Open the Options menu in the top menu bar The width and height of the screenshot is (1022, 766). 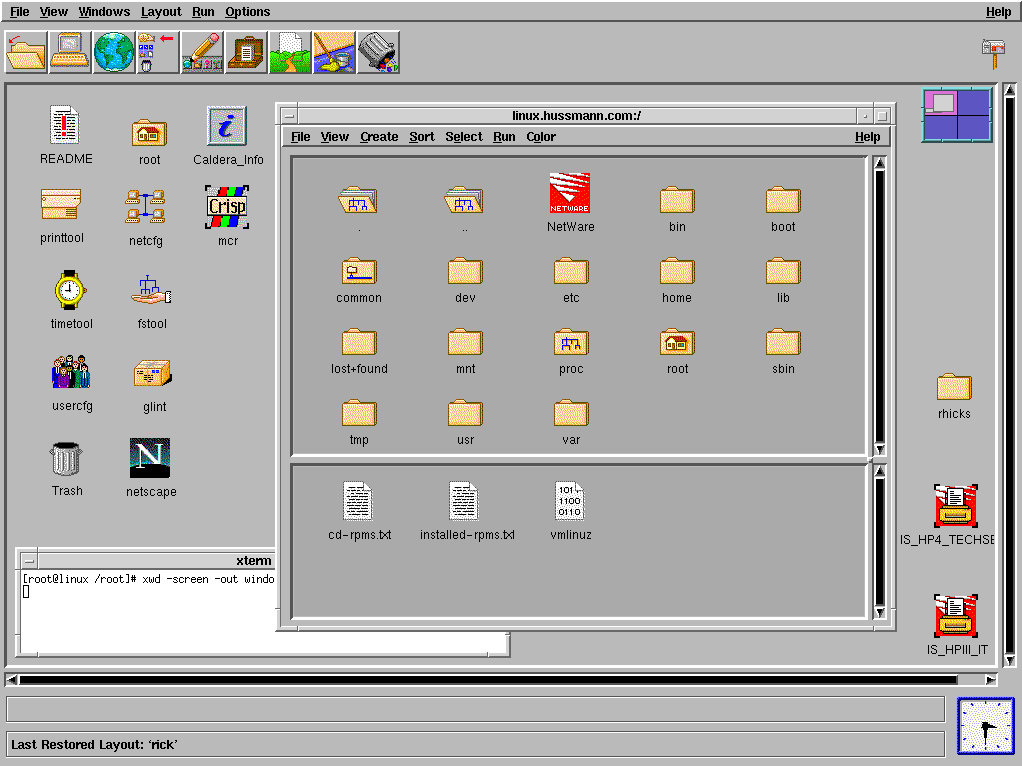(x=247, y=12)
